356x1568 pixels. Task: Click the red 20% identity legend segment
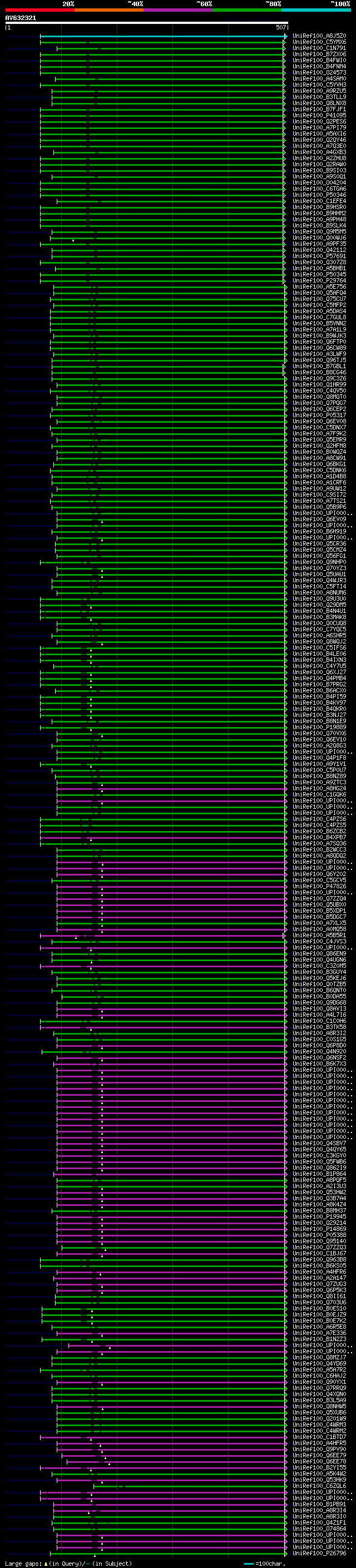click(x=39, y=10)
